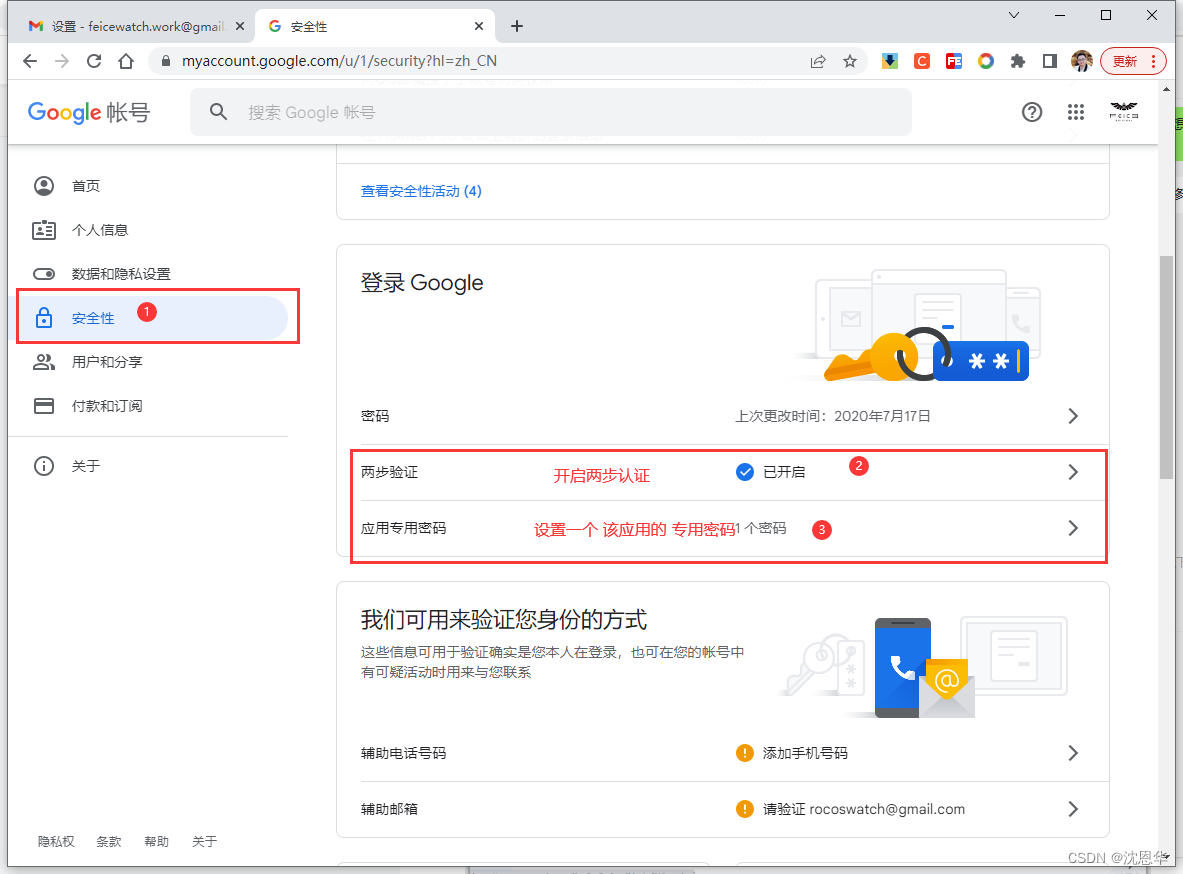Image resolution: width=1183 pixels, height=874 pixels.
Task: Share this page via share icon
Action: 818,61
